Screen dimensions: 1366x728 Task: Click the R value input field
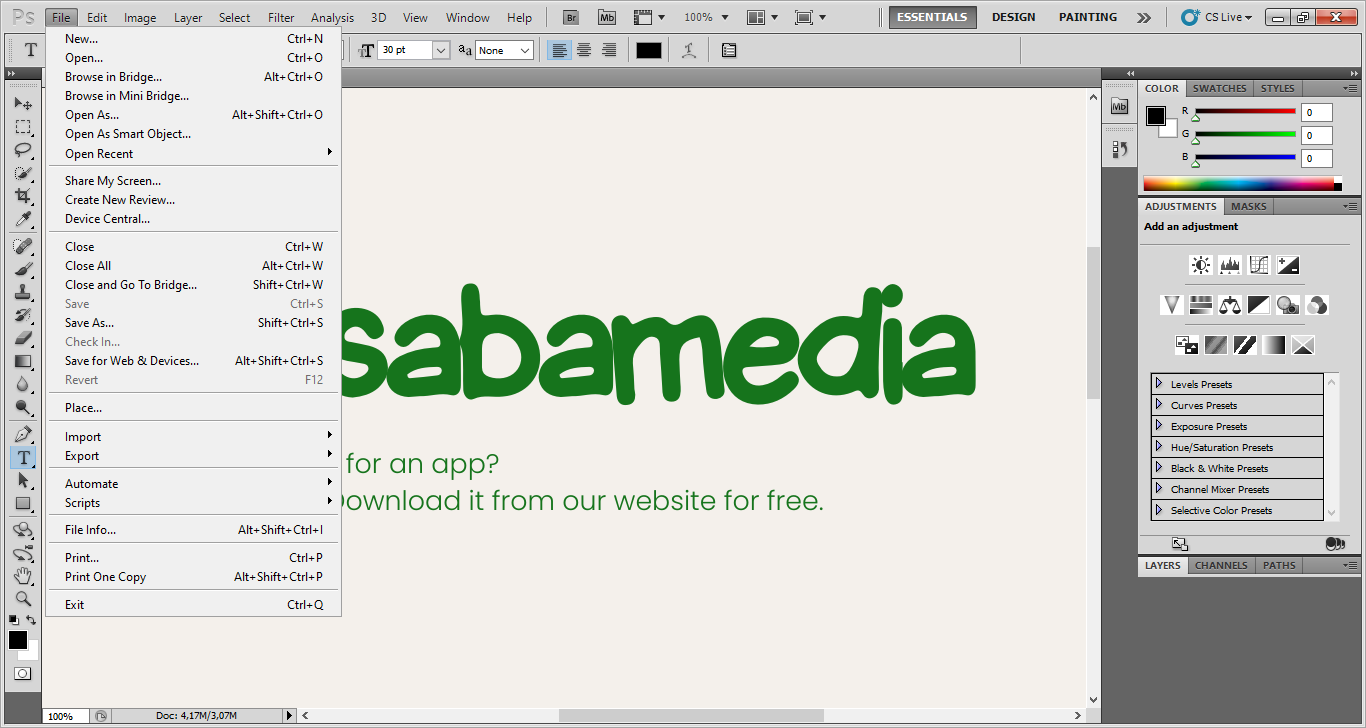(x=1316, y=113)
